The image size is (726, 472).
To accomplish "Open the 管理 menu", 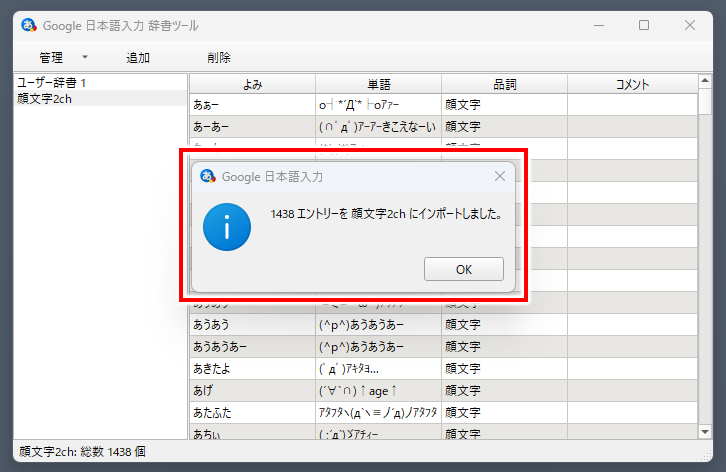I will (51, 57).
